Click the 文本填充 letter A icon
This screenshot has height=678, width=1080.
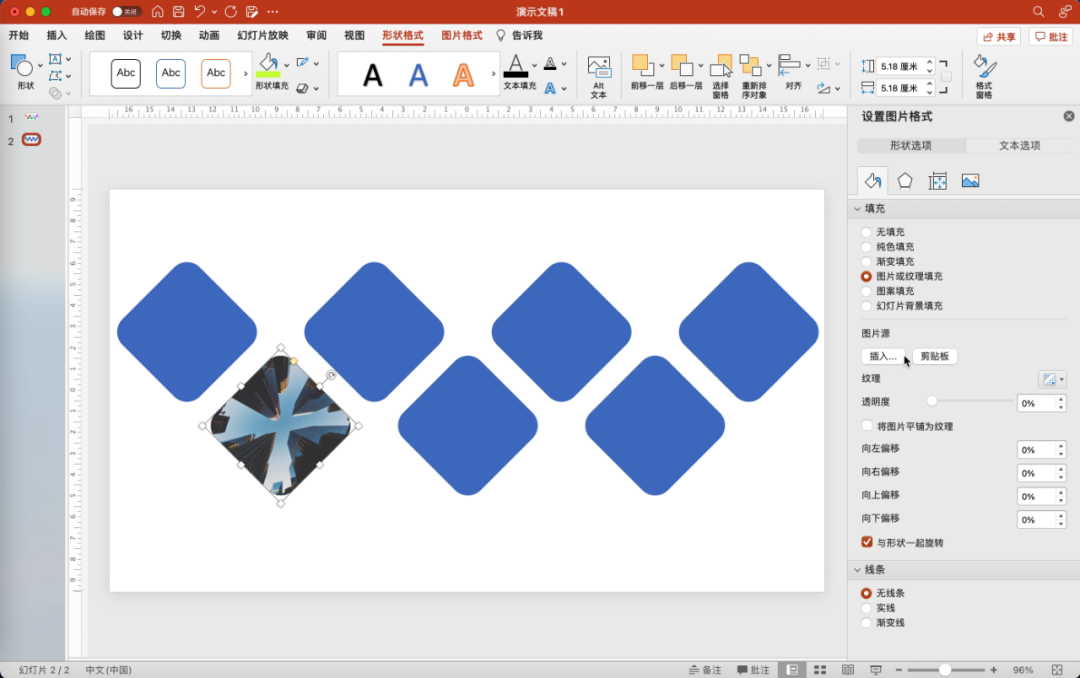click(516, 66)
